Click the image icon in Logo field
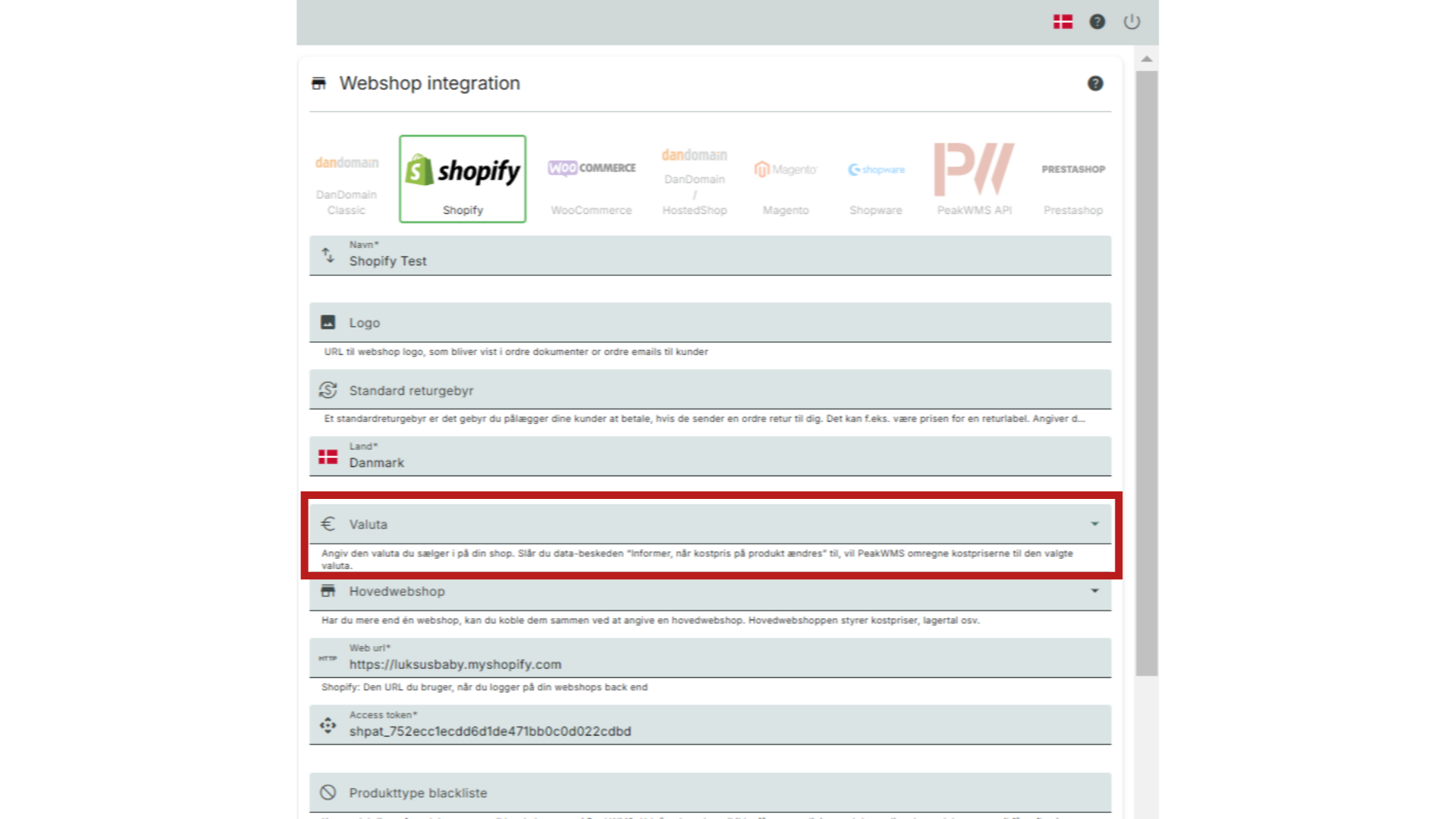 pyautogui.click(x=328, y=322)
